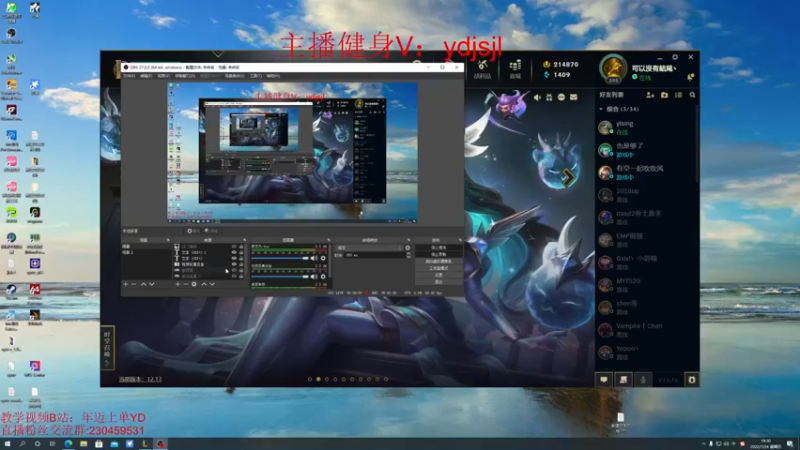The image size is (800, 450).
Task: Move source up with arrow in OBS sources toolbar
Action: point(204,284)
